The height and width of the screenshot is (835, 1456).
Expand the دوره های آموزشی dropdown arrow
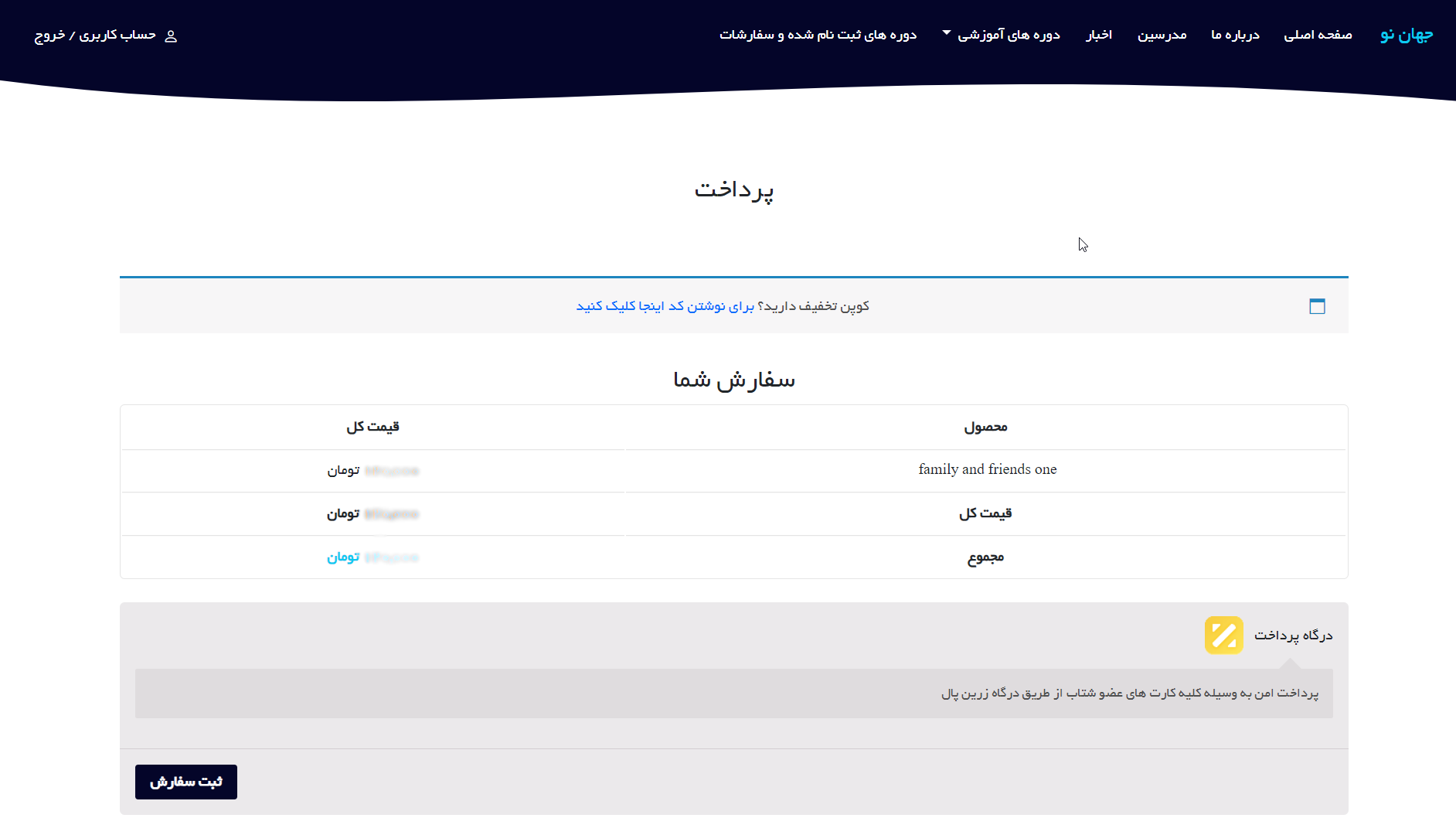point(947,32)
